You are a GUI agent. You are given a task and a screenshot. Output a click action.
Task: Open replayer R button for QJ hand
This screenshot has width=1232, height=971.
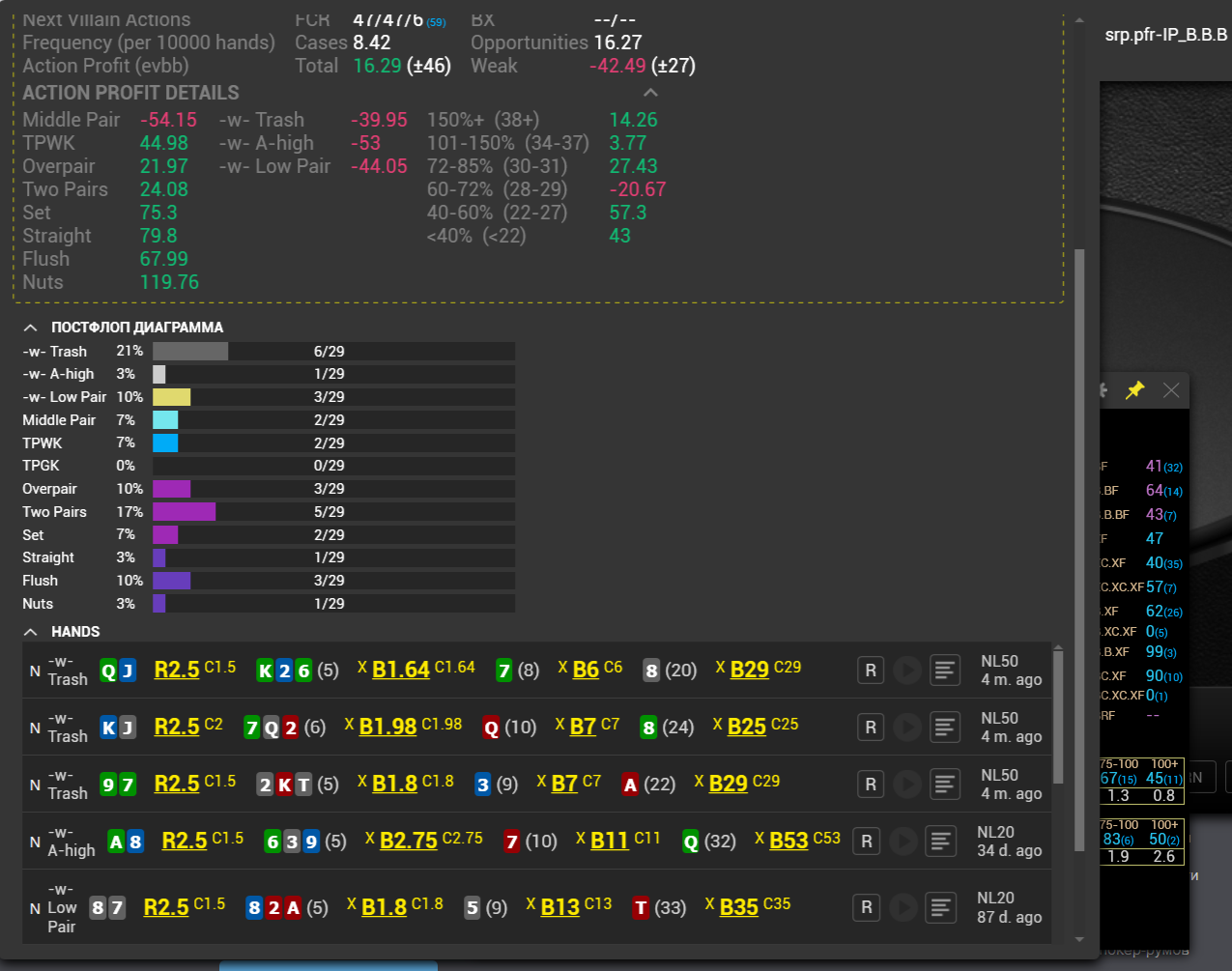pyautogui.click(x=871, y=670)
